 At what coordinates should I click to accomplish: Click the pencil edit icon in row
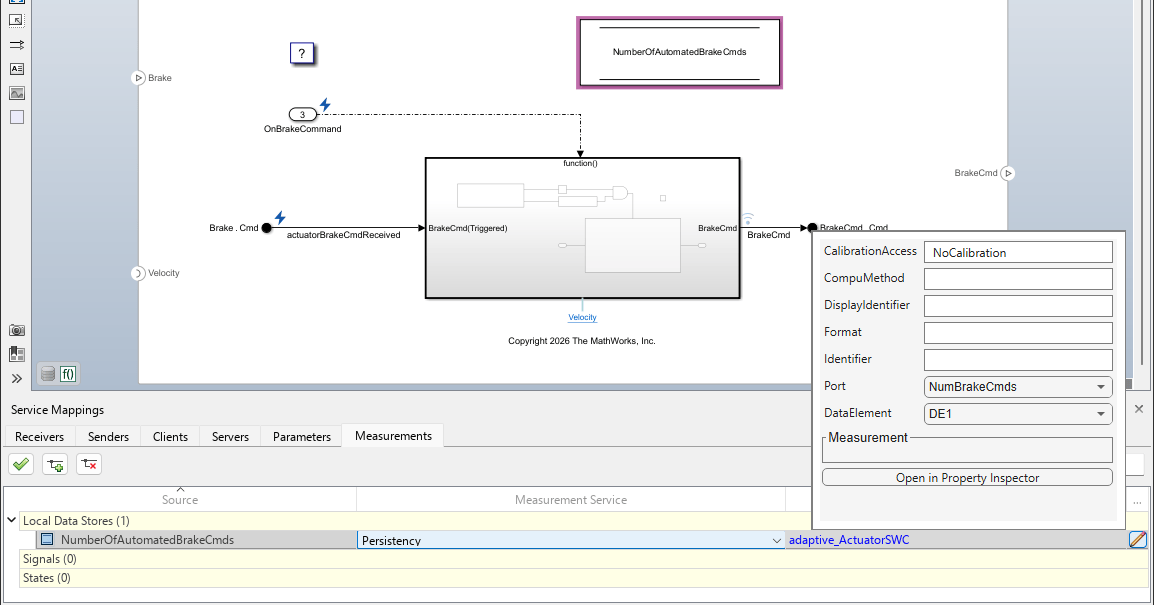1137,539
